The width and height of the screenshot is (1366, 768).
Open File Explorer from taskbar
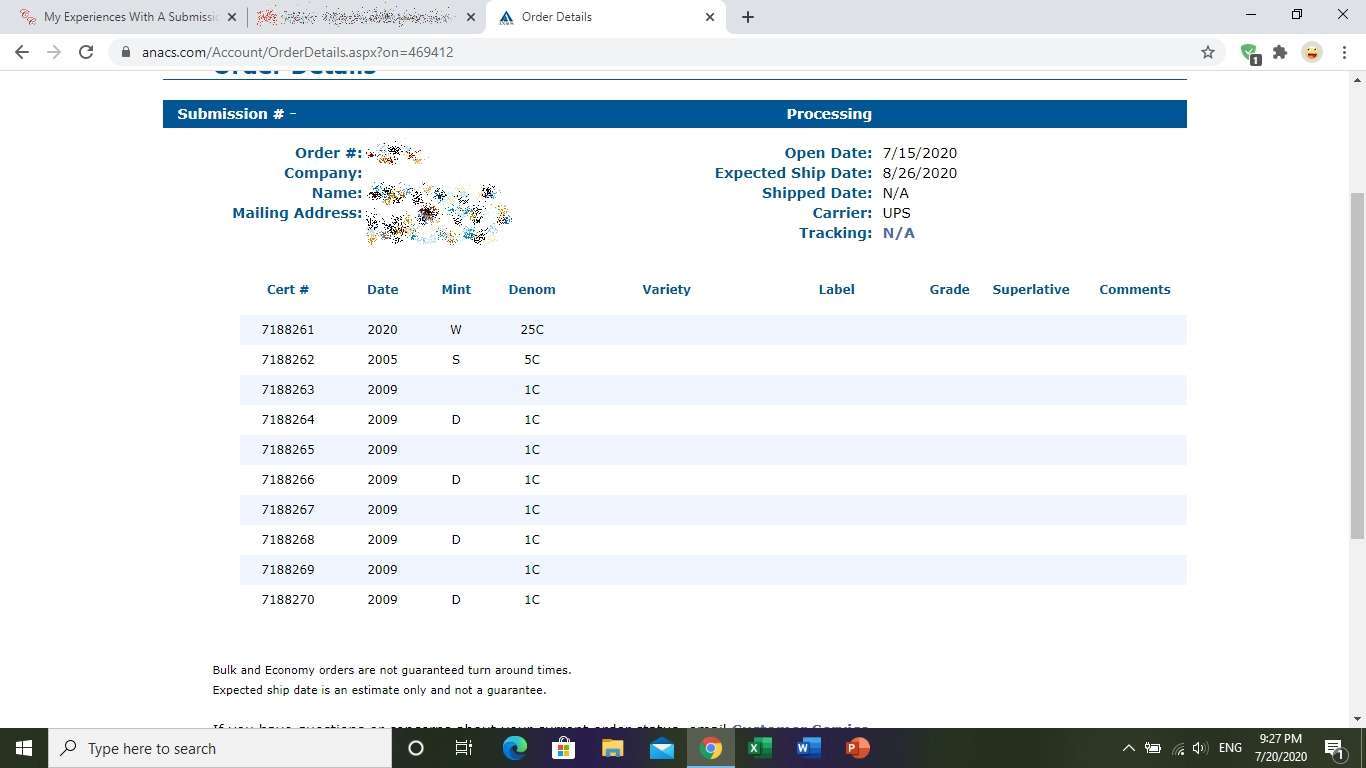tap(612, 748)
